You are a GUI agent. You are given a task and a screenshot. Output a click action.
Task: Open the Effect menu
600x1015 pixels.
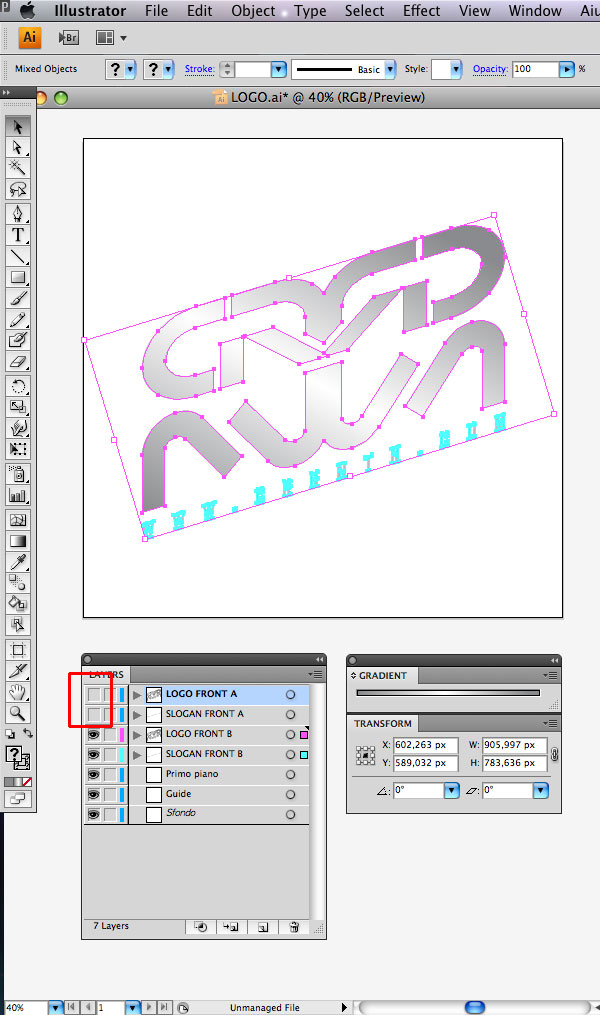coord(421,11)
